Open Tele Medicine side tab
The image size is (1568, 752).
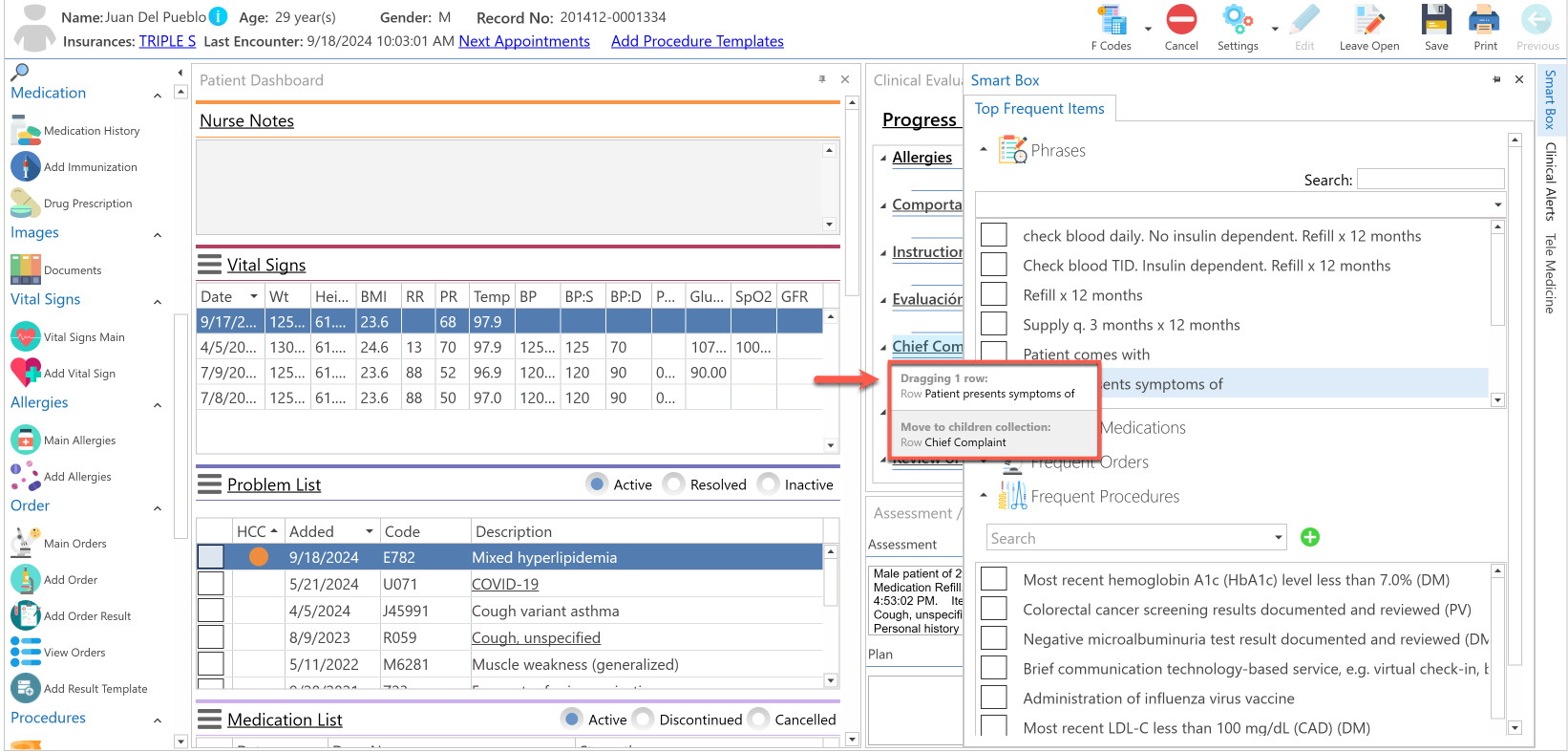click(x=1551, y=273)
